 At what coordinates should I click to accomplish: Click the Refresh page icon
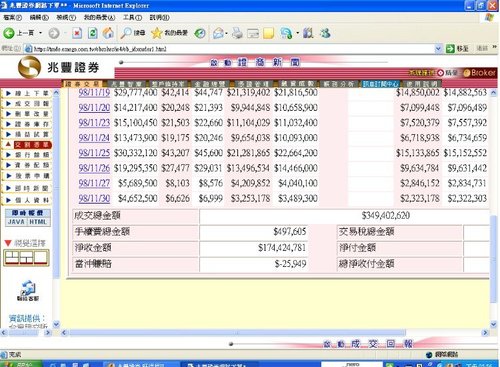pyautogui.click(x=93, y=33)
